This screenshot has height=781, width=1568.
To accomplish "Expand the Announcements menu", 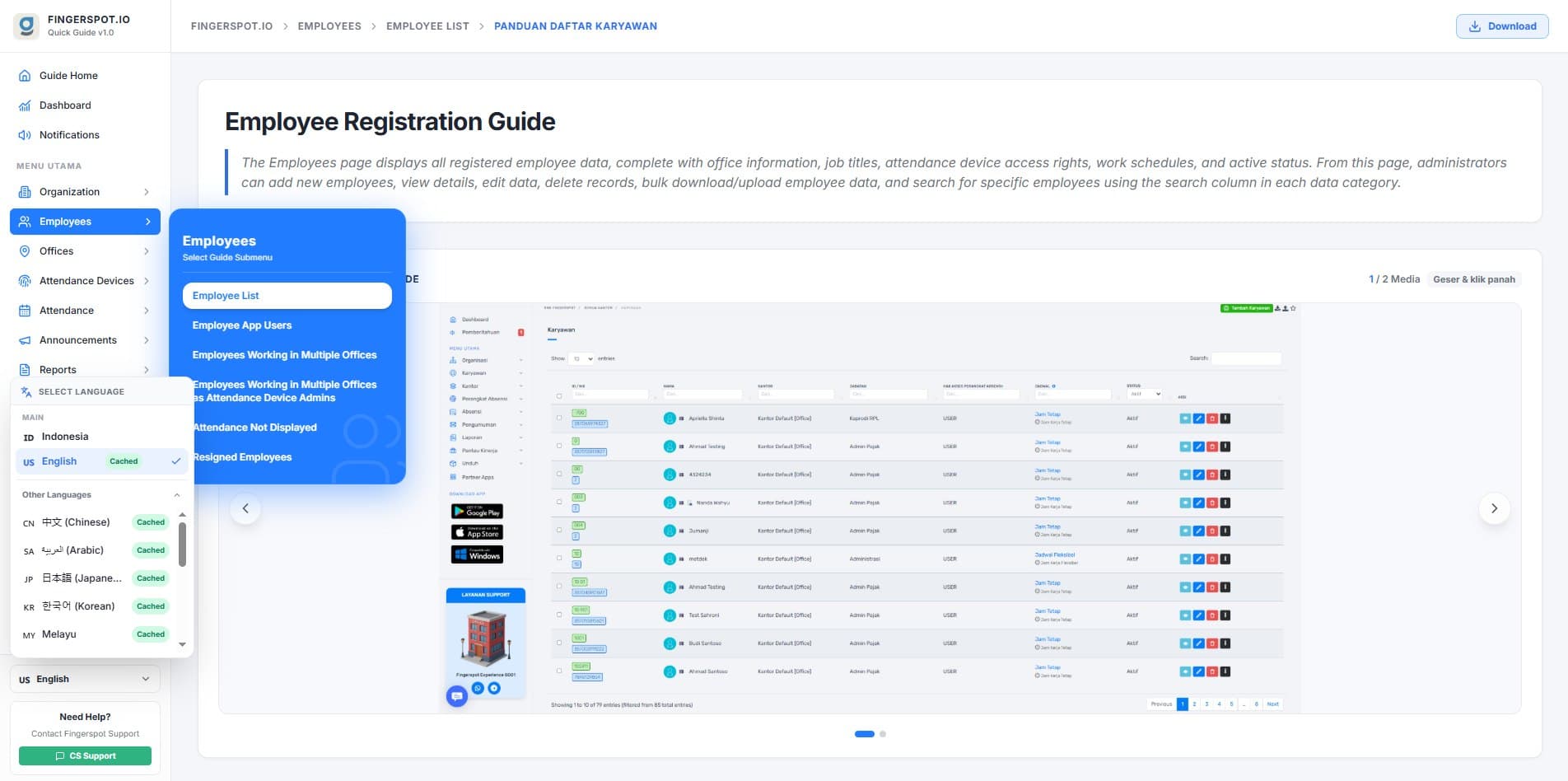I will click(85, 339).
